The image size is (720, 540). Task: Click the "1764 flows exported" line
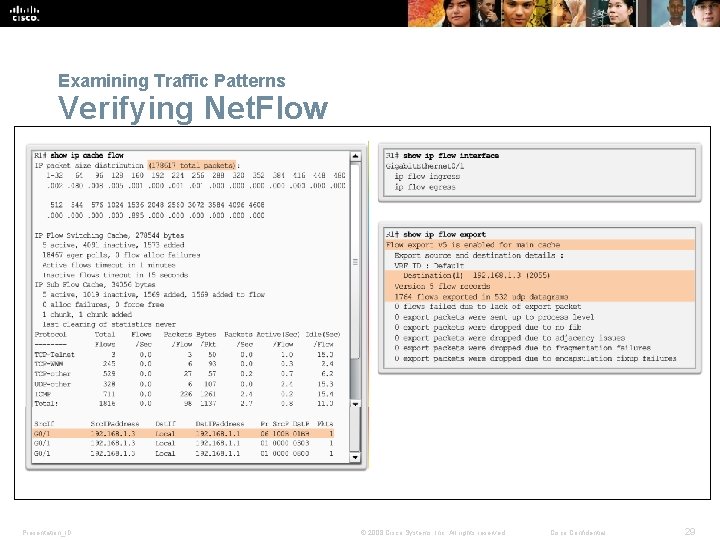coord(481,297)
